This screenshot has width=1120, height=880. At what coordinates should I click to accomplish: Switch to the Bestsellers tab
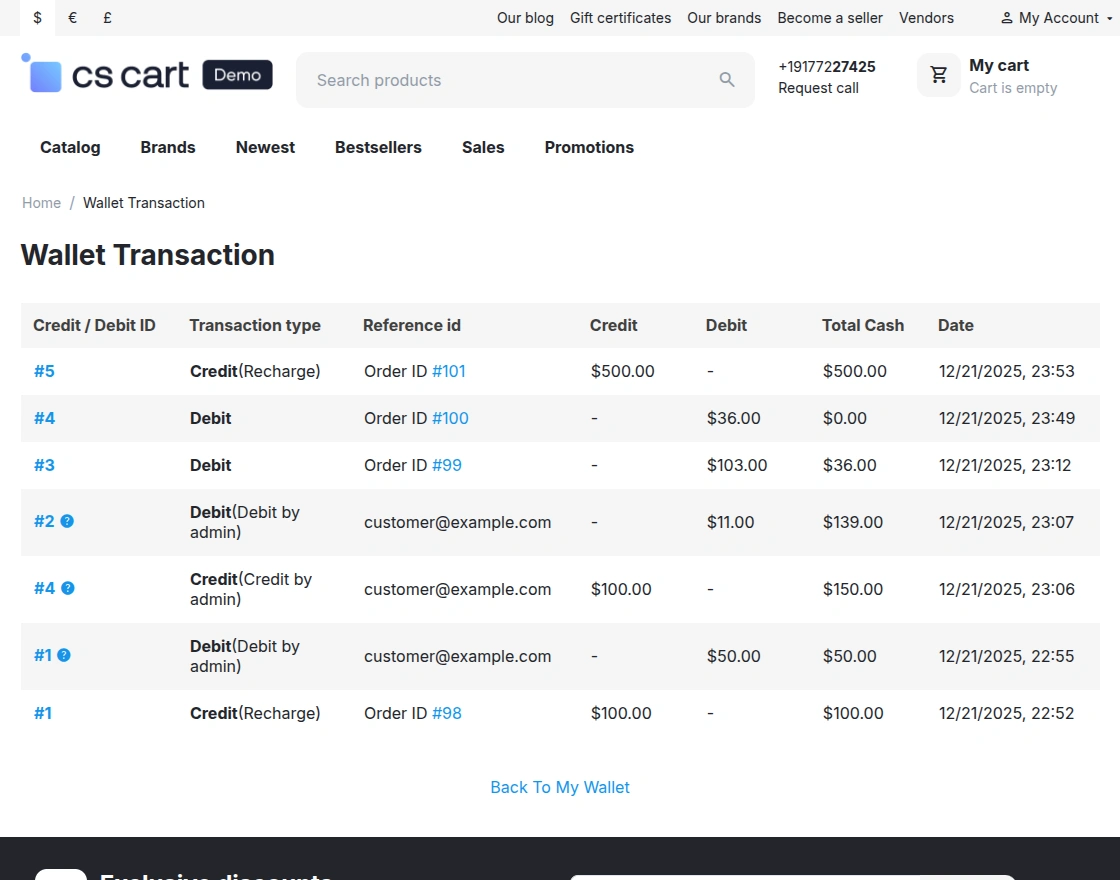[378, 147]
